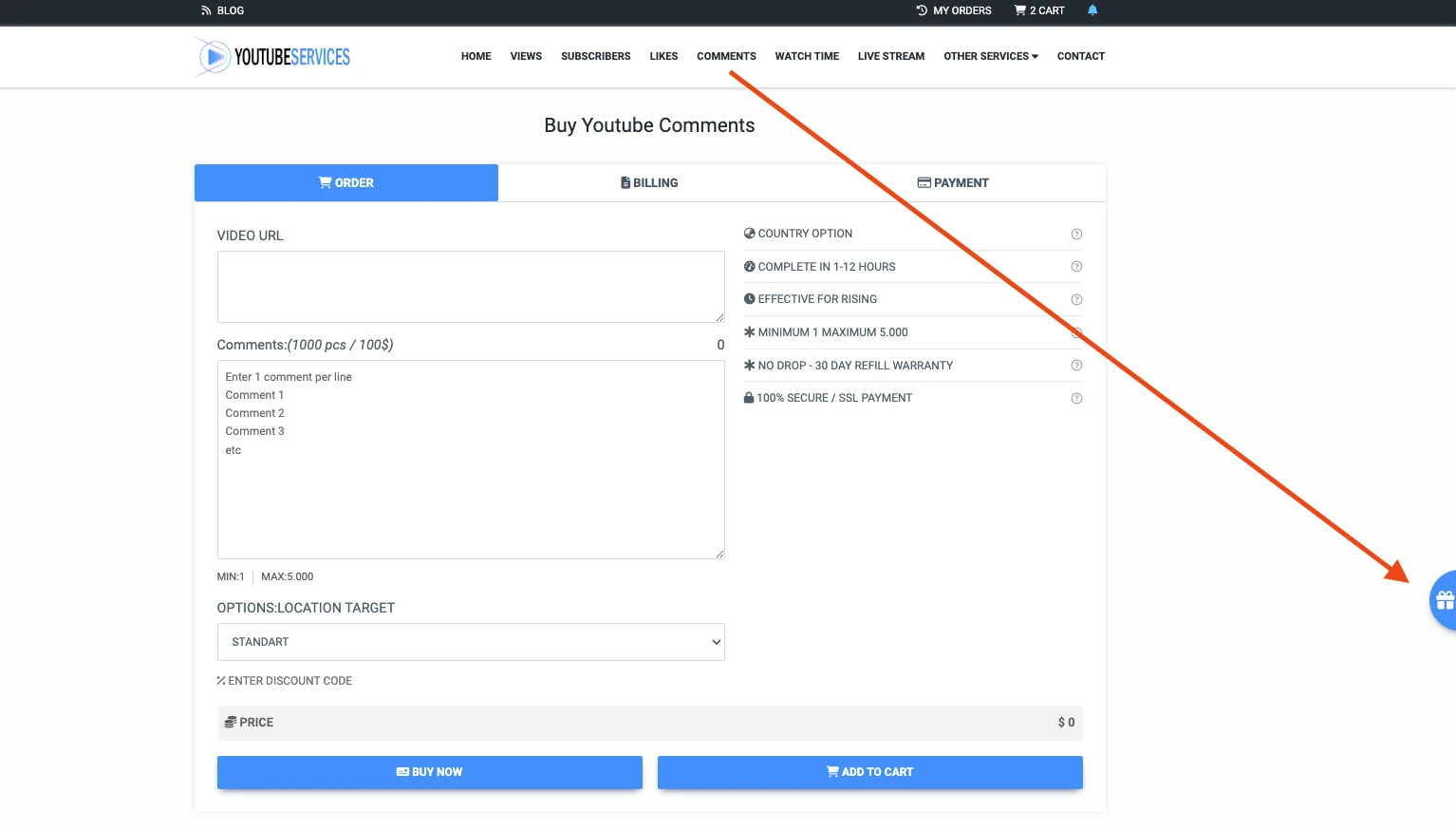1456x830 pixels.
Task: Click help icon for No Drop refill warranty
Action: tap(1076, 366)
